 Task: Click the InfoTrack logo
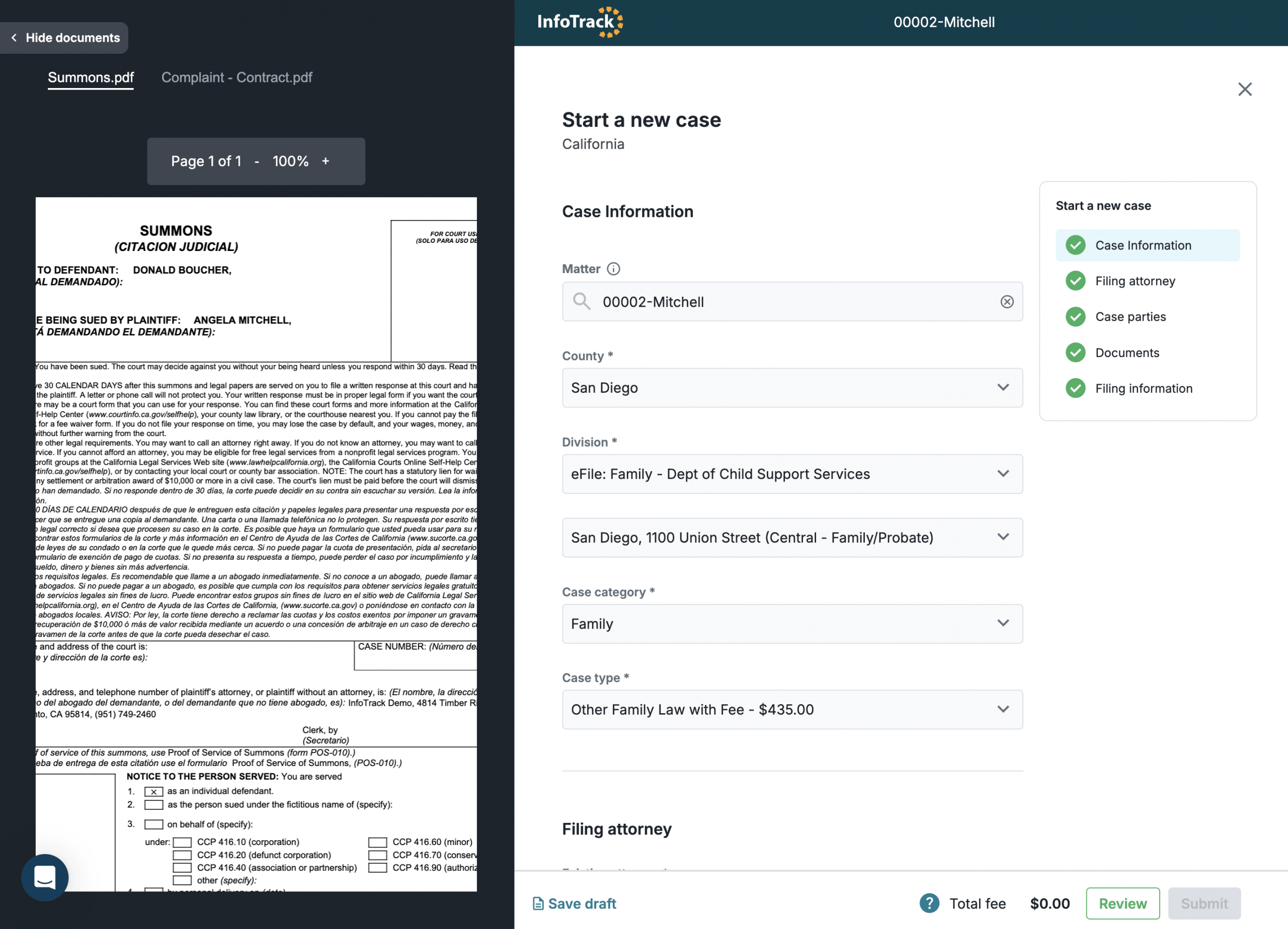[580, 22]
